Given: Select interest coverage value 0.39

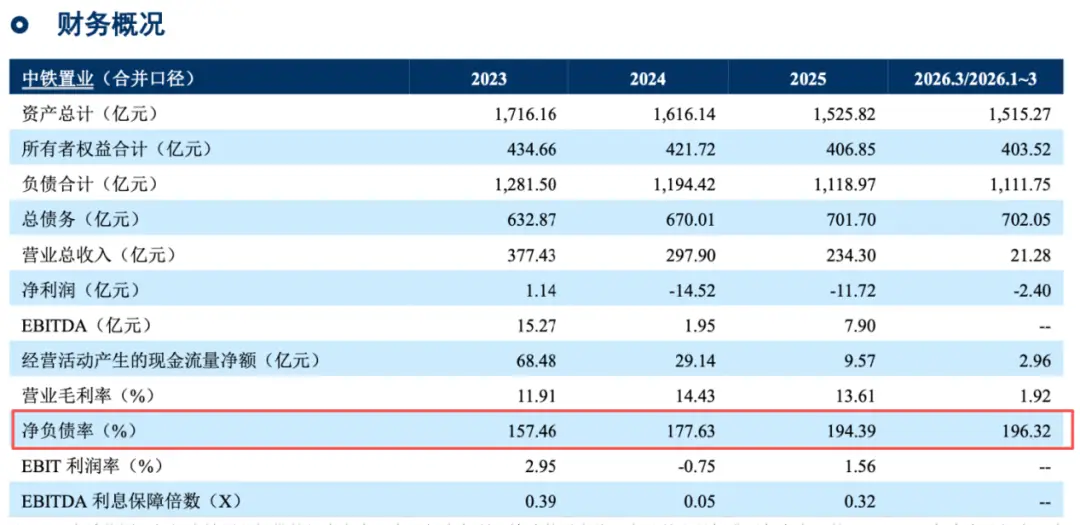Looking at the screenshot, I should coord(541,502).
